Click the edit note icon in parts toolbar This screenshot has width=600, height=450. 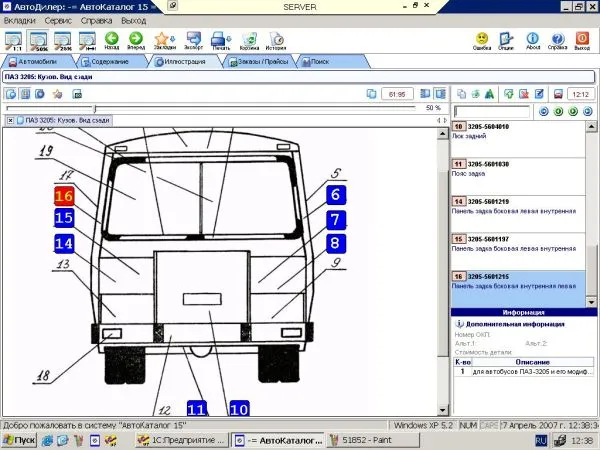(x=539, y=94)
